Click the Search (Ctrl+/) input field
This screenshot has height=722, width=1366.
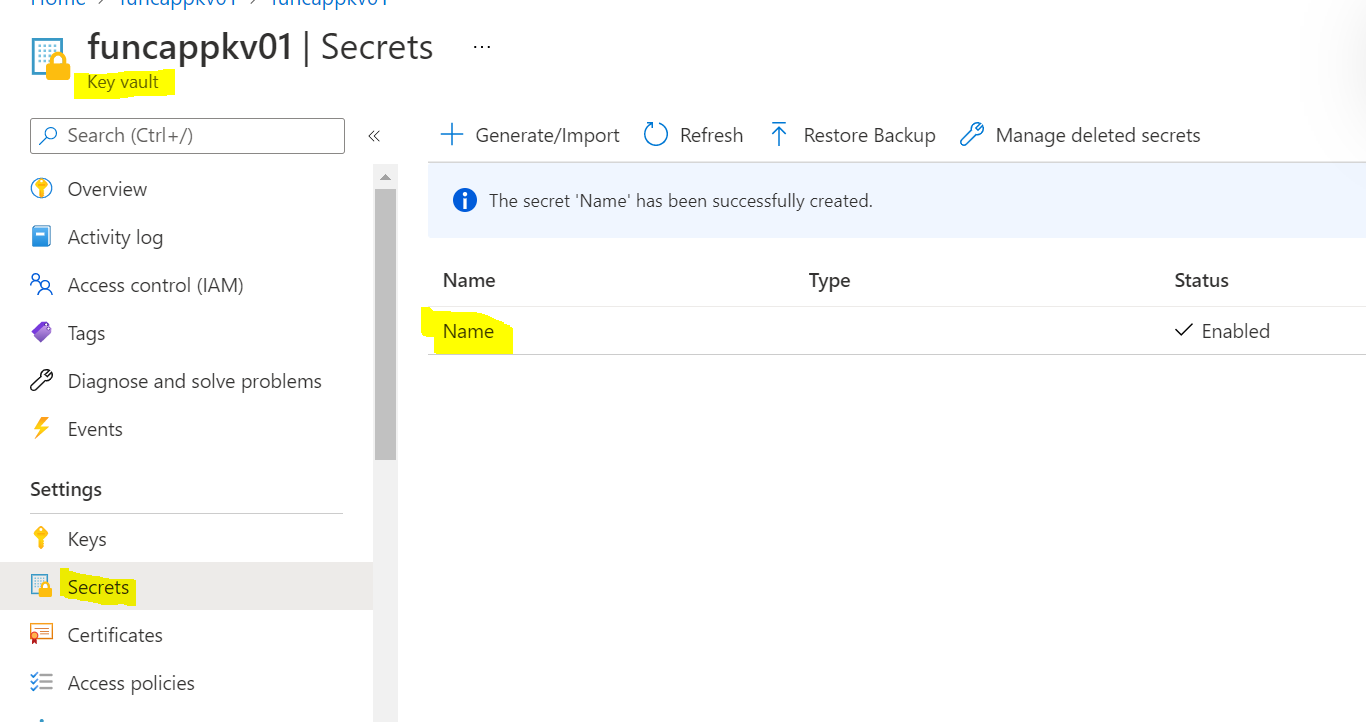187,136
